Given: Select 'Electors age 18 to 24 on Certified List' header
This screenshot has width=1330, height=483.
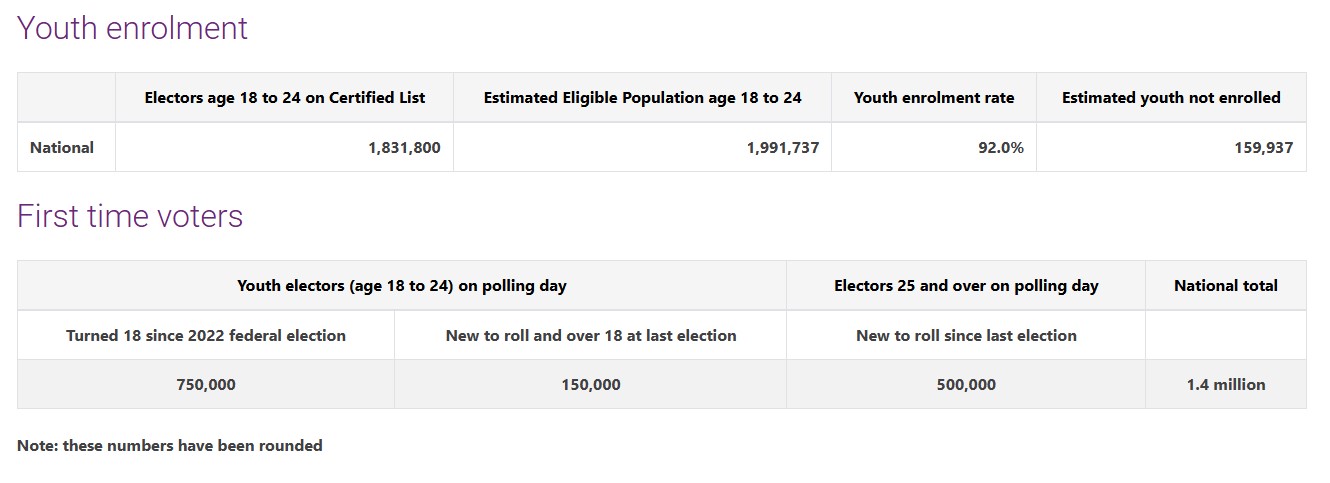Looking at the screenshot, I should [284, 98].
